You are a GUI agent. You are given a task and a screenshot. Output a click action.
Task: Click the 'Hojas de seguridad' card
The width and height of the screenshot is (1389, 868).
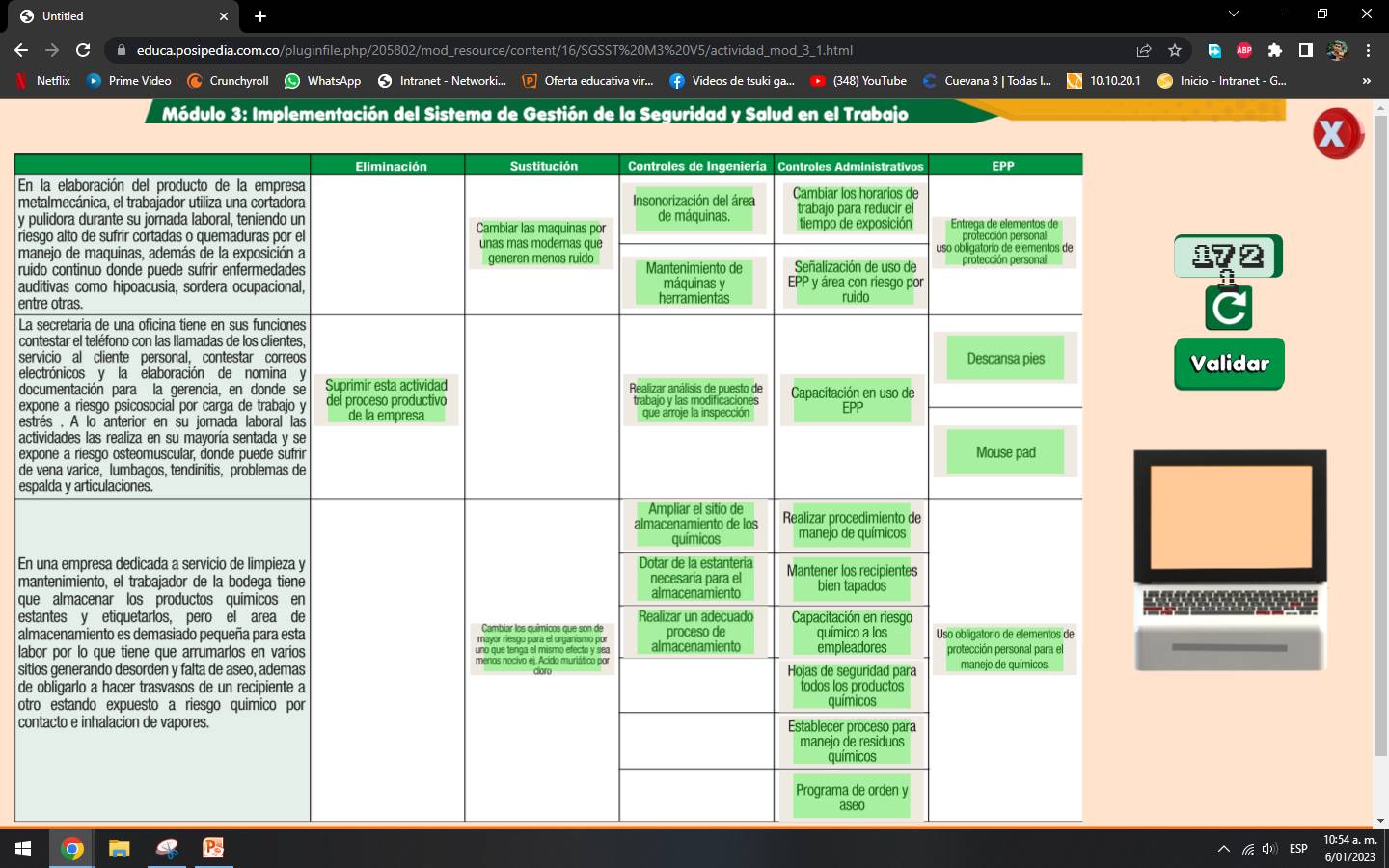(x=852, y=686)
